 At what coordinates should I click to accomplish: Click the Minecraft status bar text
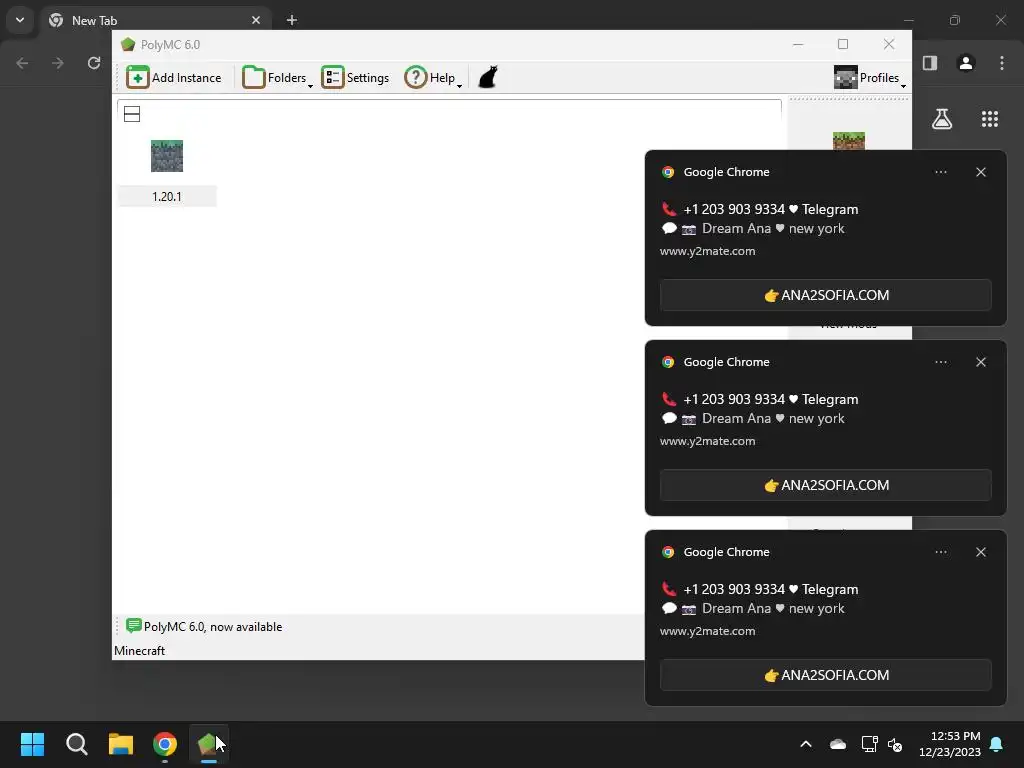coord(139,650)
